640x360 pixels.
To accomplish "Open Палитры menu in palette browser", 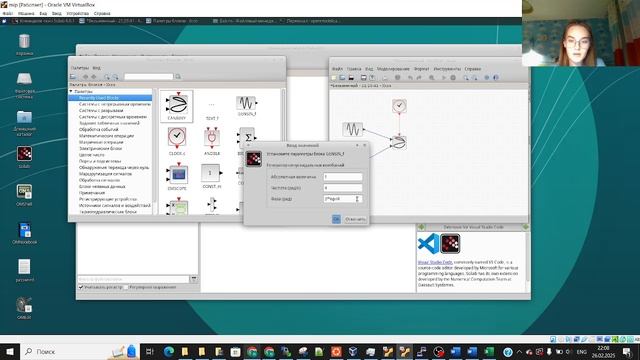I will 80,68.
